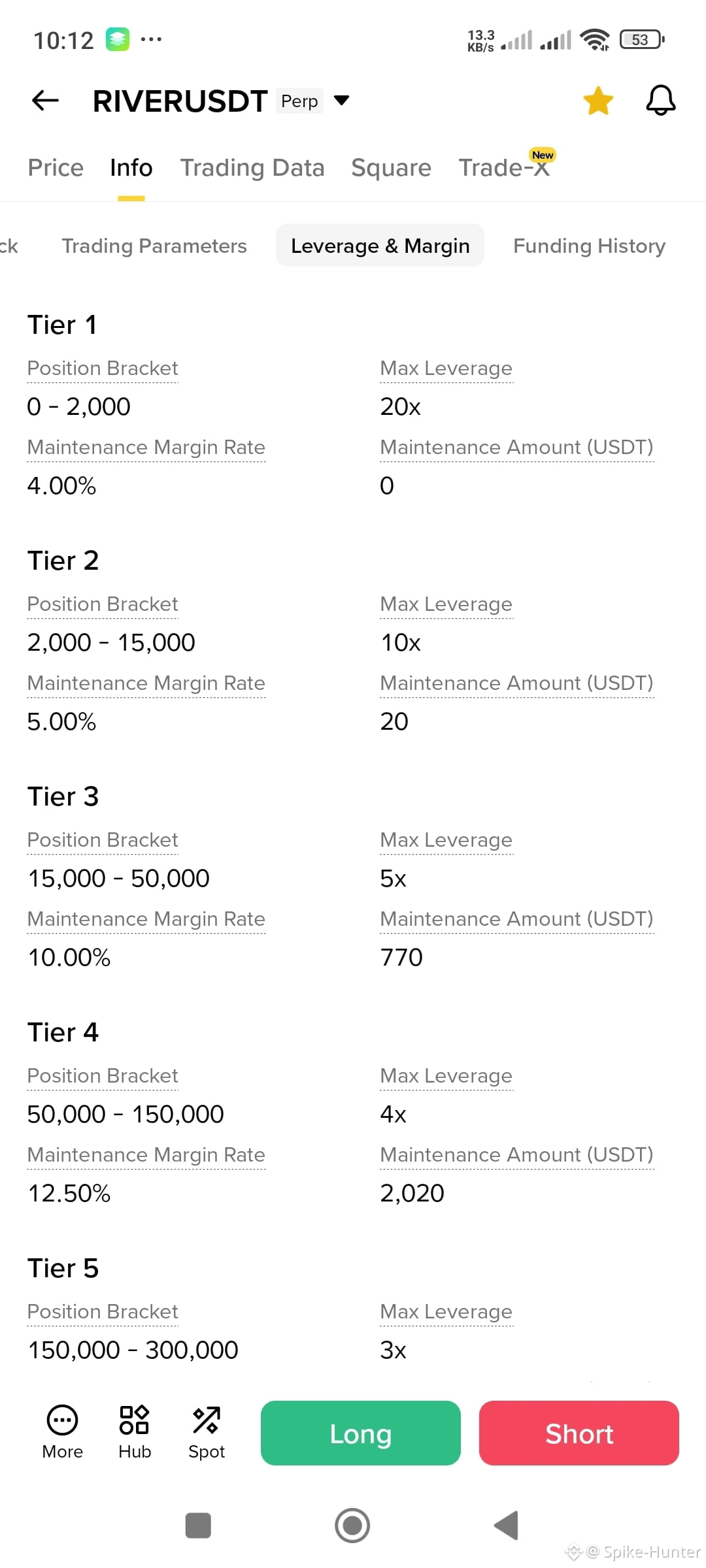Open price alert bell icon
The height and width of the screenshot is (1568, 706).
[660, 101]
